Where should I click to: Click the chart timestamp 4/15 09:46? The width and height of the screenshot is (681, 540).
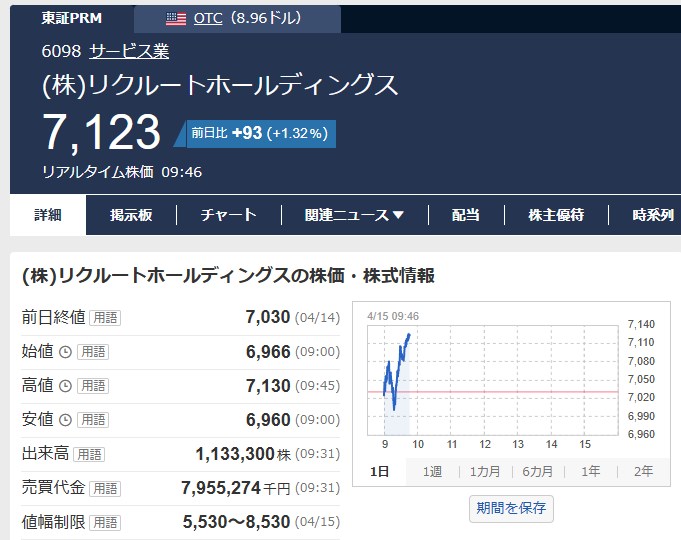click(393, 316)
